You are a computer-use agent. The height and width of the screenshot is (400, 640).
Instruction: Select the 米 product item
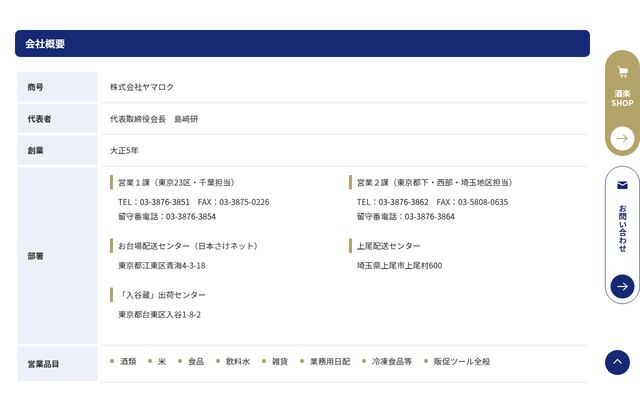[x=162, y=361]
